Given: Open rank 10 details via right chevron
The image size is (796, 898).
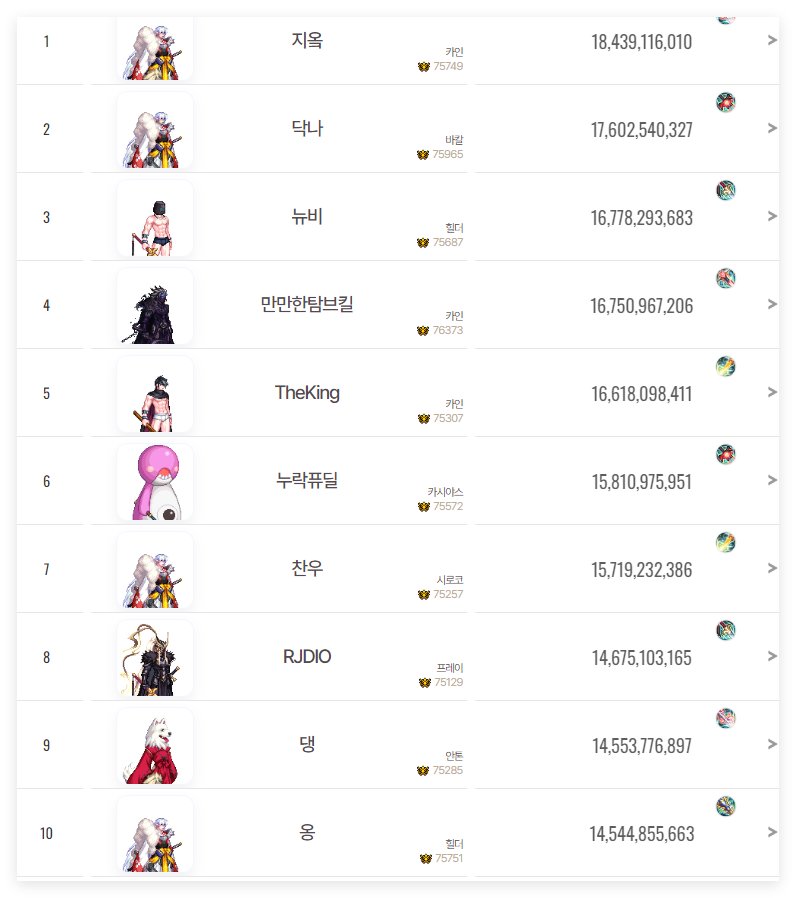Looking at the screenshot, I should (x=772, y=832).
